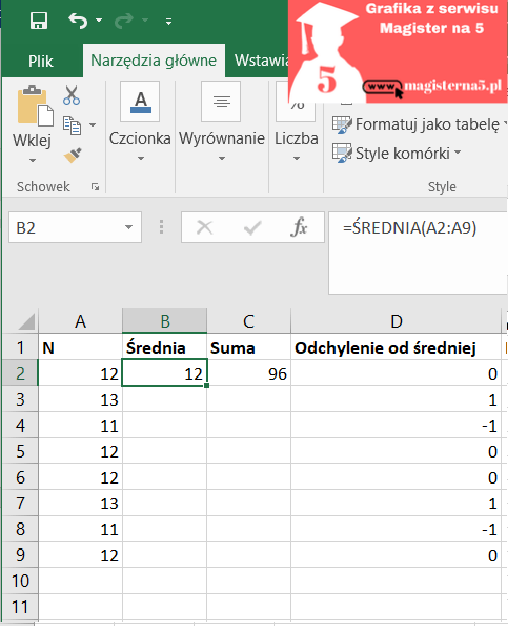The width and height of the screenshot is (508, 626).
Task: Select column D header
Action: 396,321
